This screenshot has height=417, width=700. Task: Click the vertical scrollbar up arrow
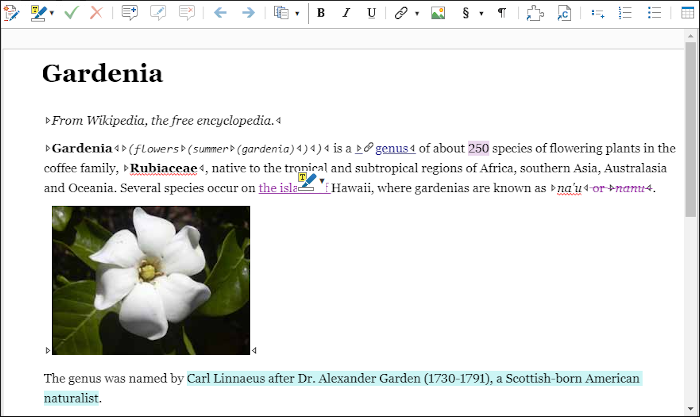point(691,38)
